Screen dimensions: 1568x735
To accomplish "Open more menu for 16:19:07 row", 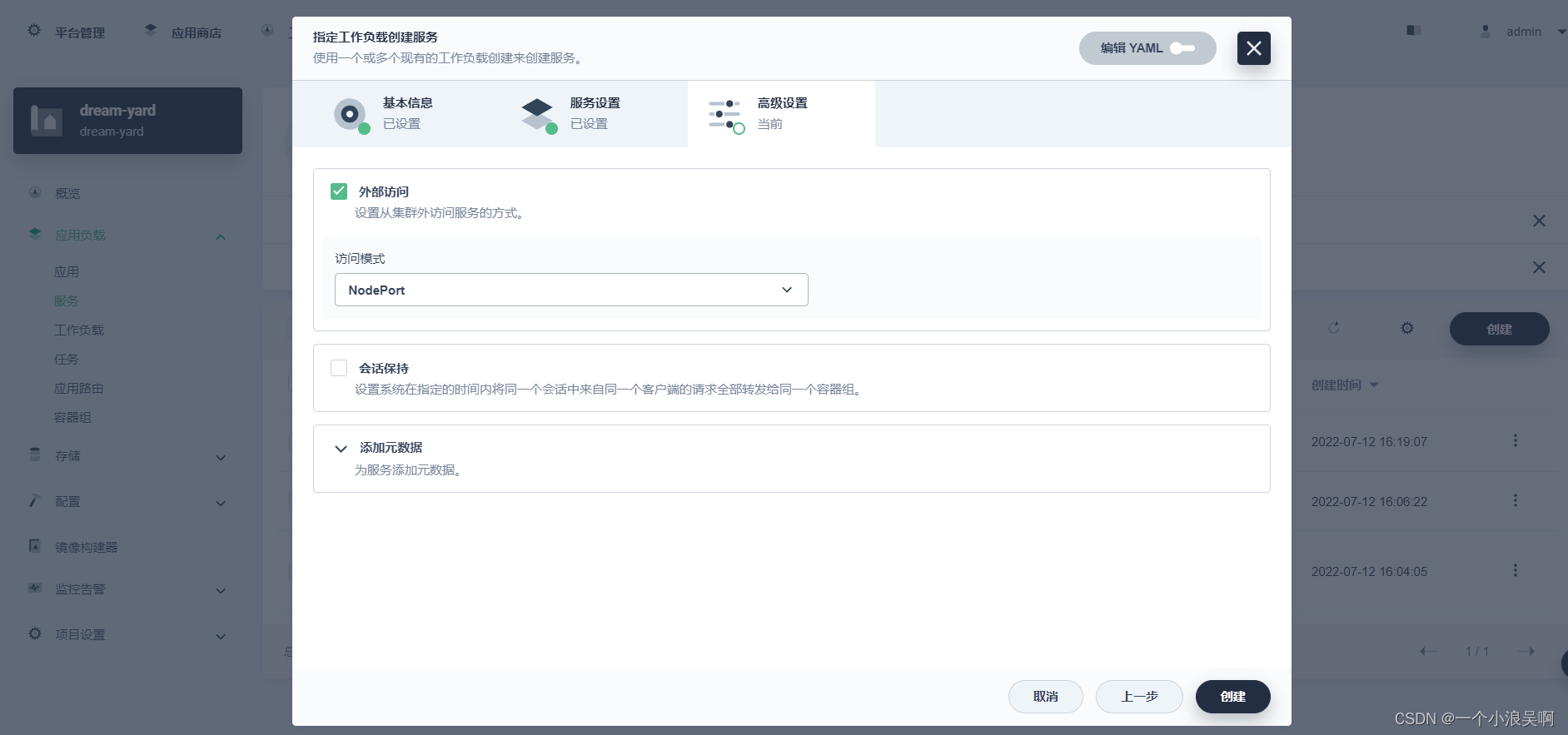I will tap(1516, 440).
